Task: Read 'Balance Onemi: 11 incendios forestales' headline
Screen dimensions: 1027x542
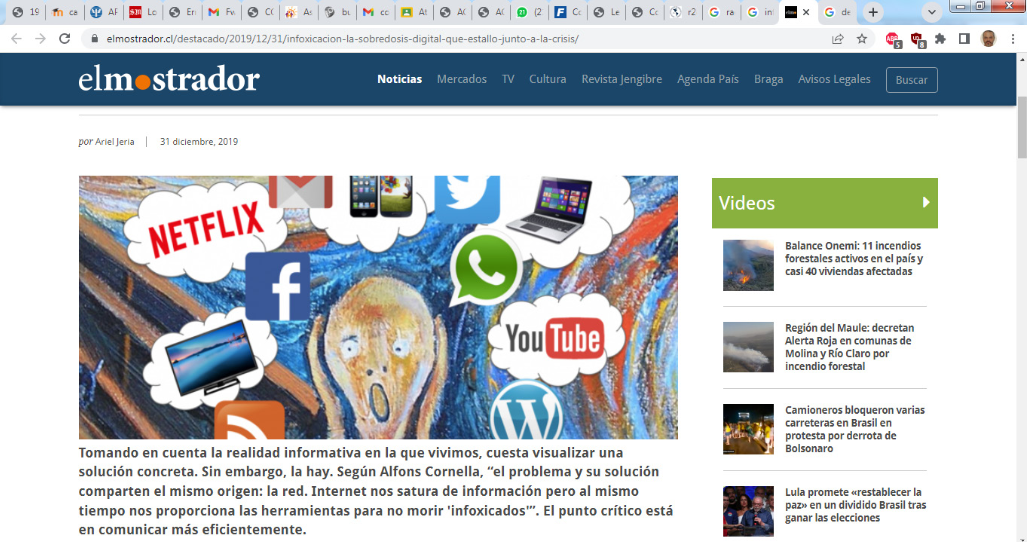Action: 854,259
